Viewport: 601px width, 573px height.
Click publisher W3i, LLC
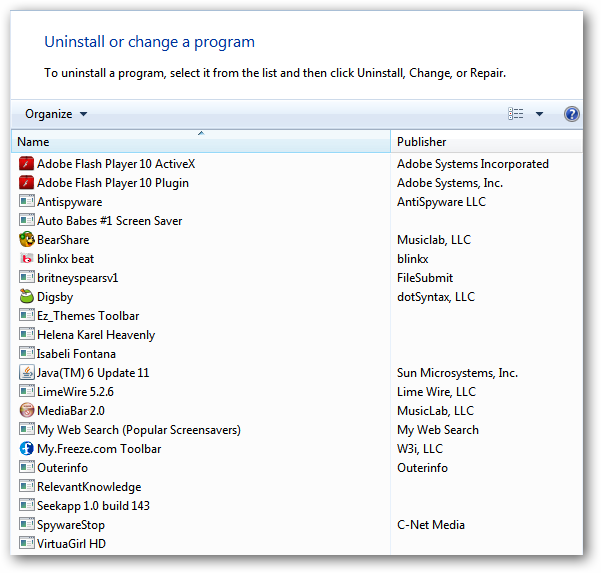point(420,449)
